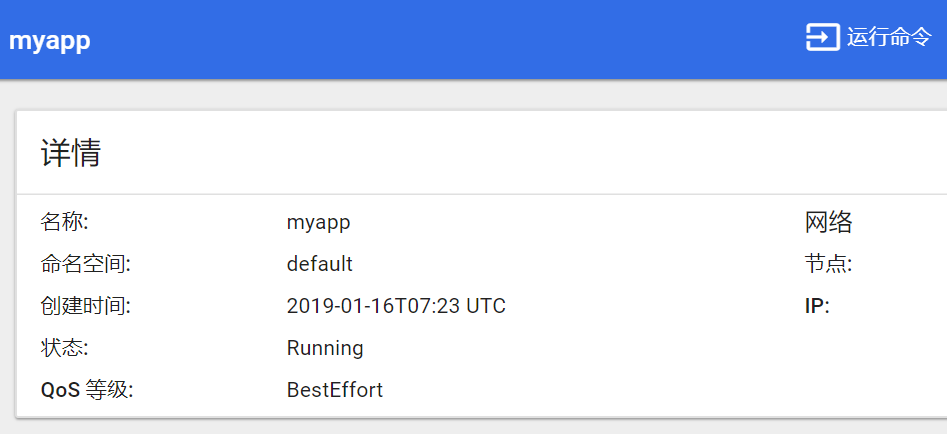The image size is (947, 434).
Task: Click the 节点 label
Action: (828, 264)
